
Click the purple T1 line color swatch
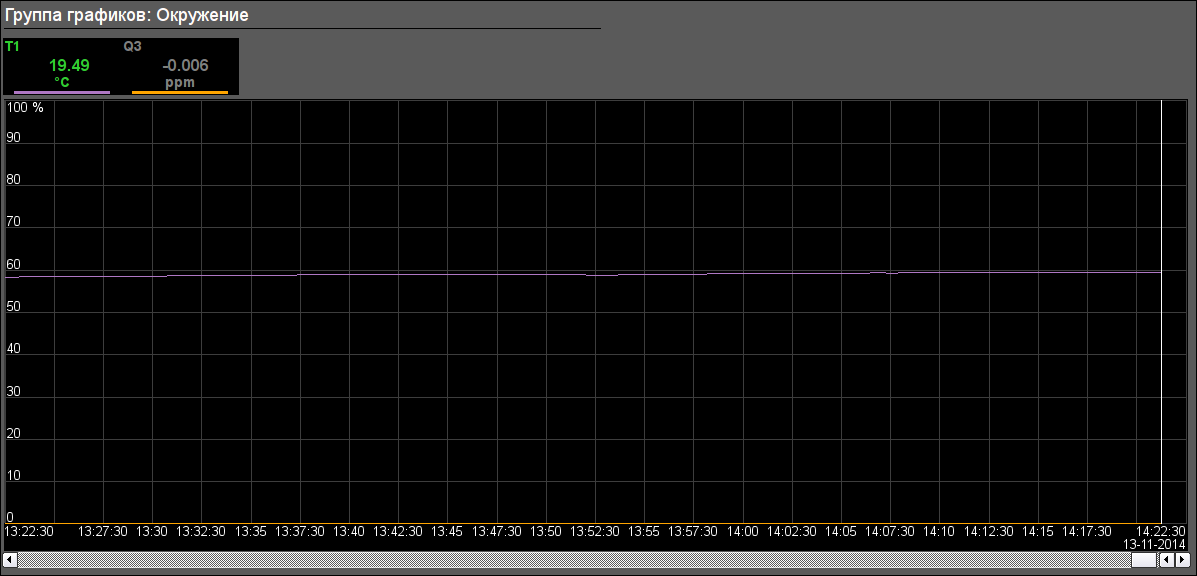62,92
